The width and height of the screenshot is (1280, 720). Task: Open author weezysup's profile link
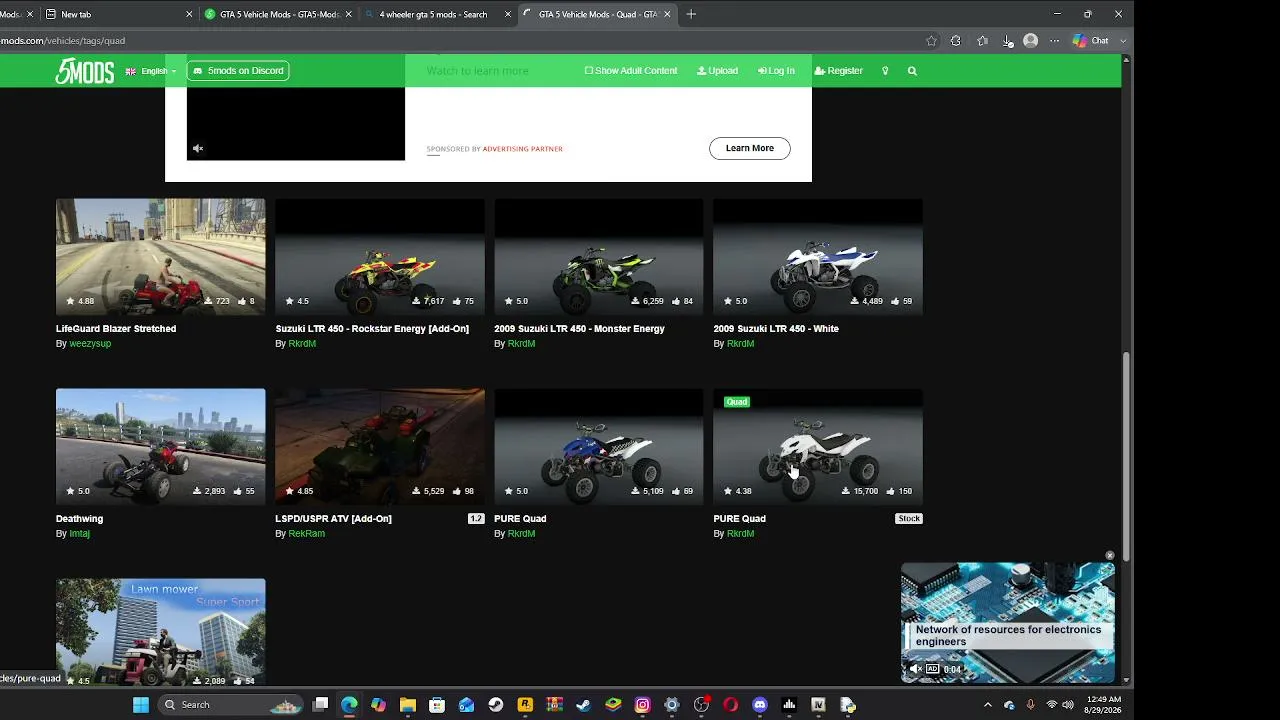tap(90, 344)
